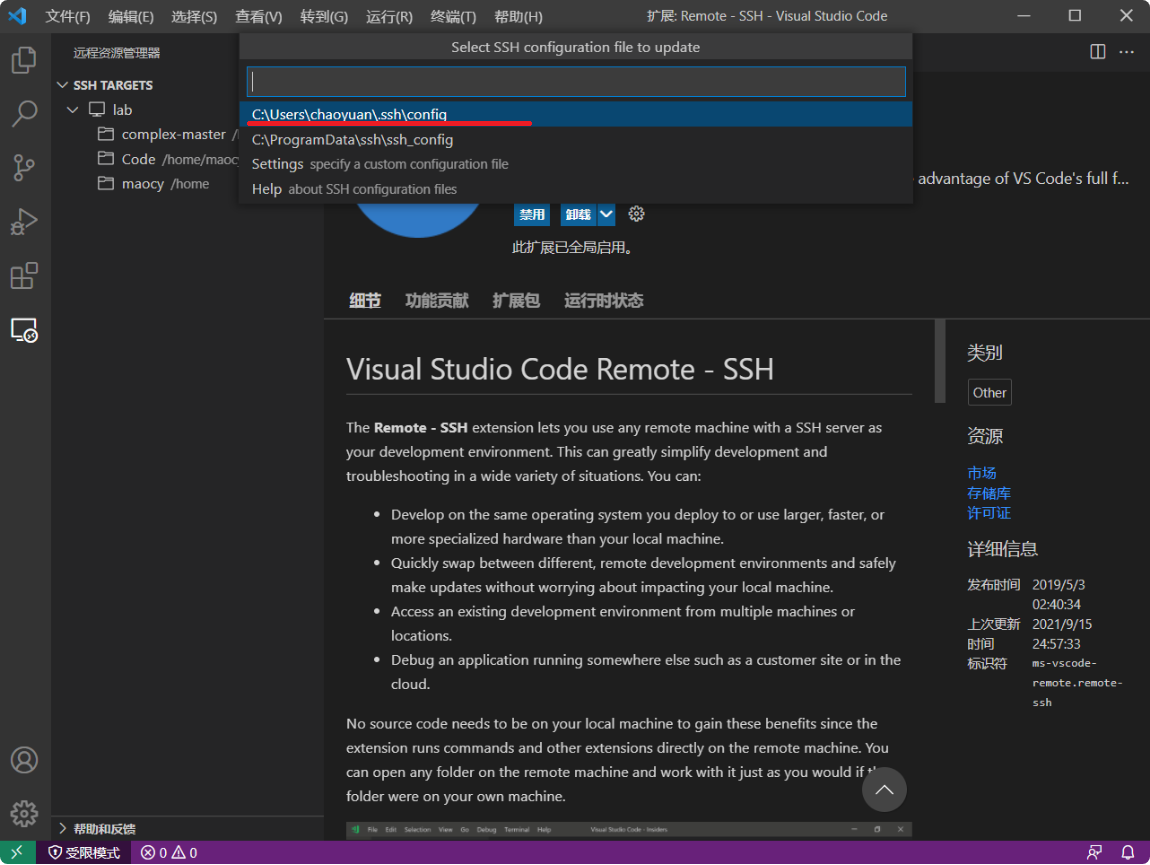Open the 终端(T) menu
The width and height of the screenshot is (1150, 865).
[x=453, y=16]
